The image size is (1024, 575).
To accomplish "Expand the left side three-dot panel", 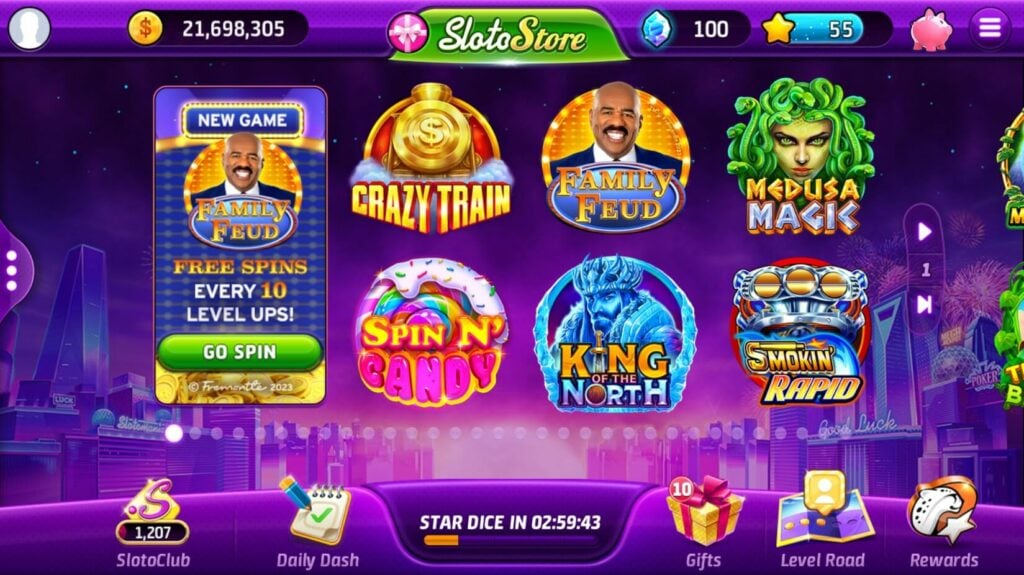I will click(12, 271).
